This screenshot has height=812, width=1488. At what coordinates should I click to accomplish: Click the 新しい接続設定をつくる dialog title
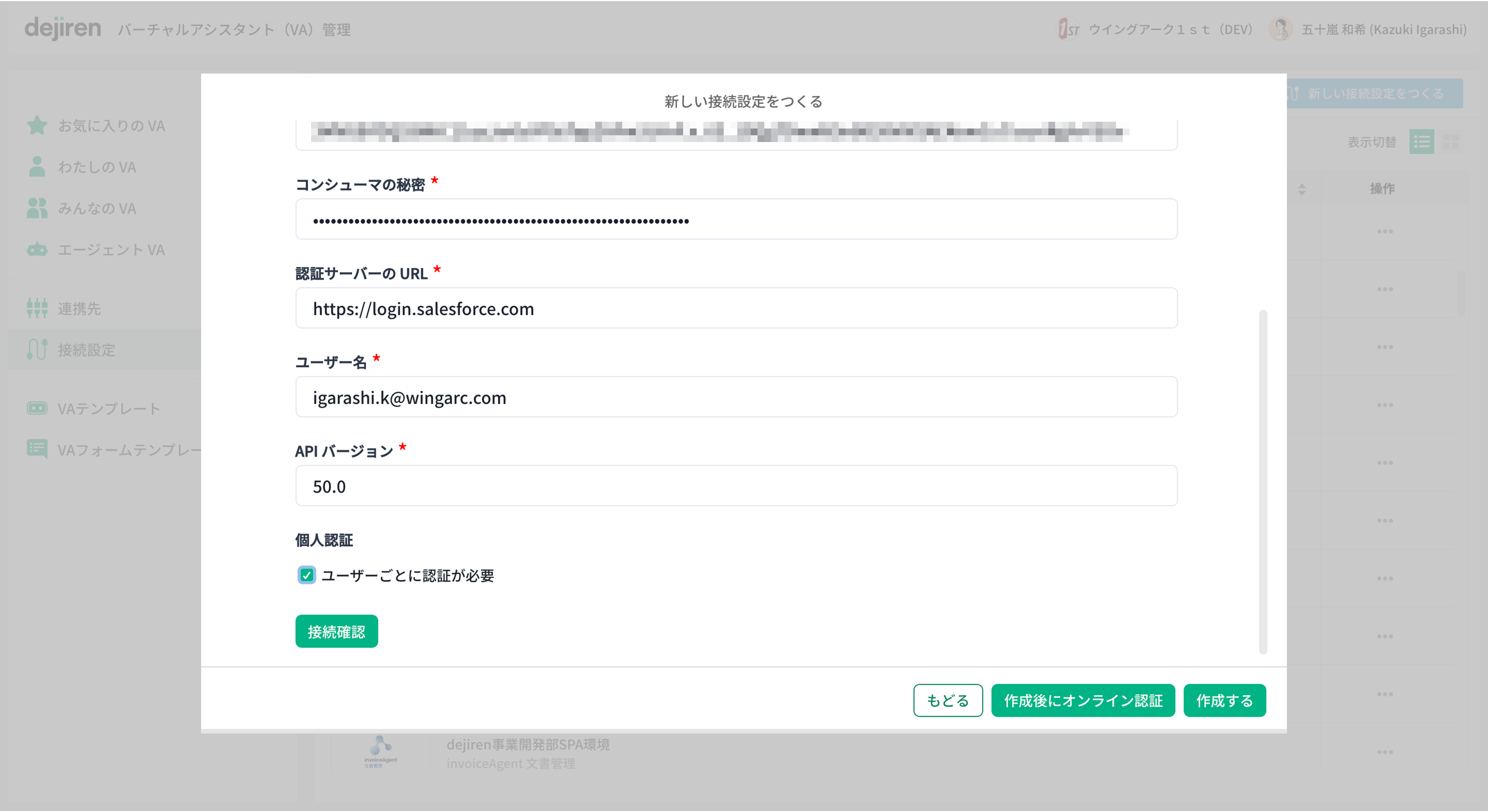tap(743, 102)
